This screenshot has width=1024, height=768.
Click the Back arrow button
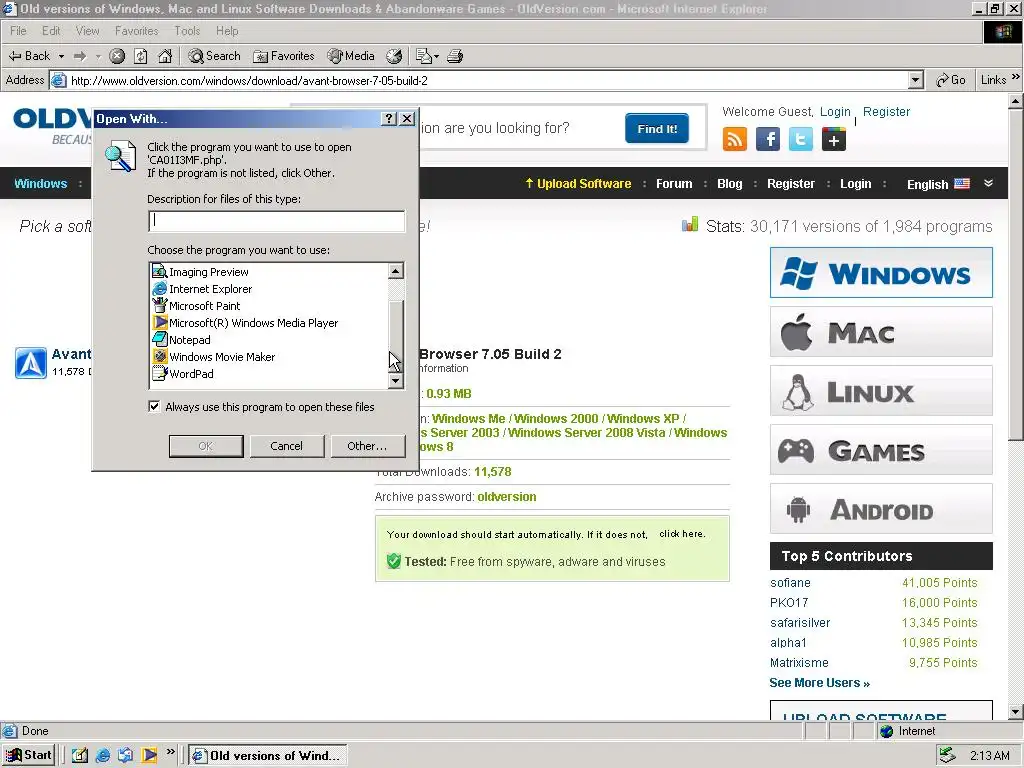29,56
